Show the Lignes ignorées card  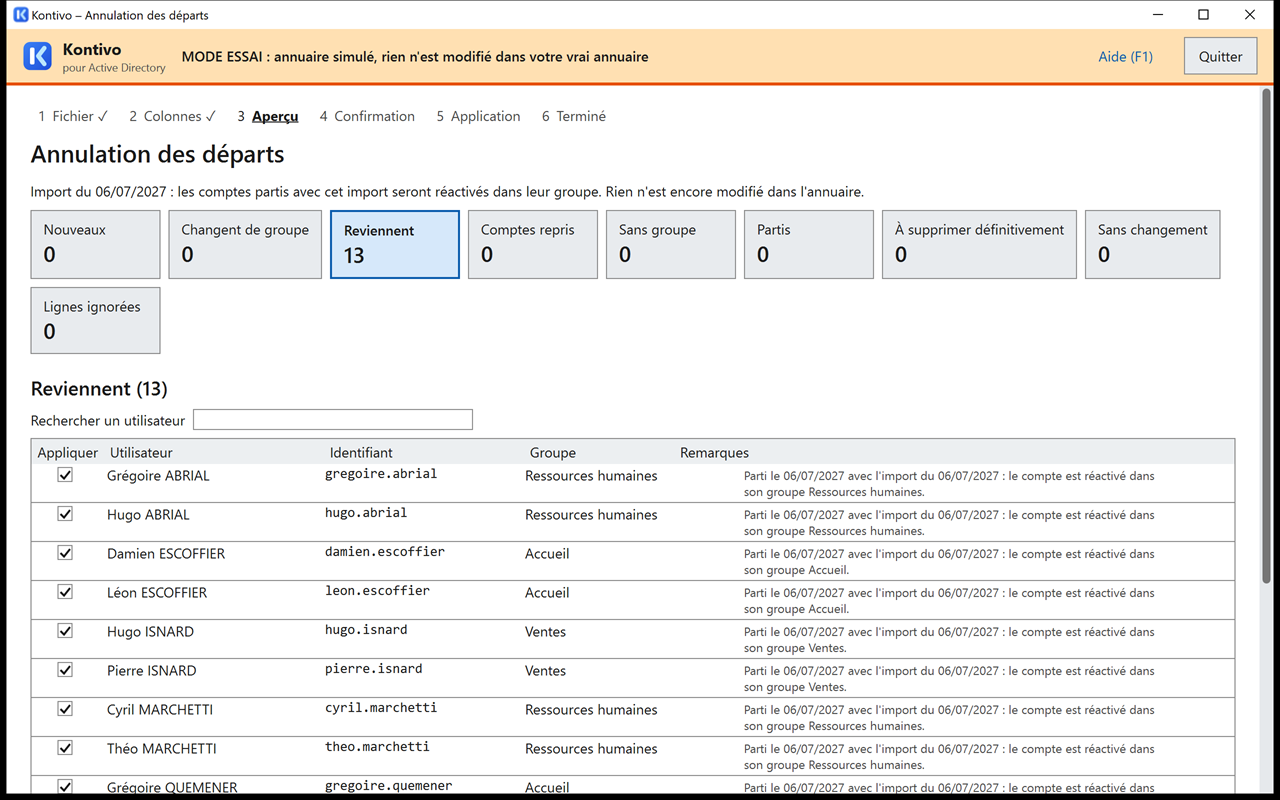[x=95, y=321]
